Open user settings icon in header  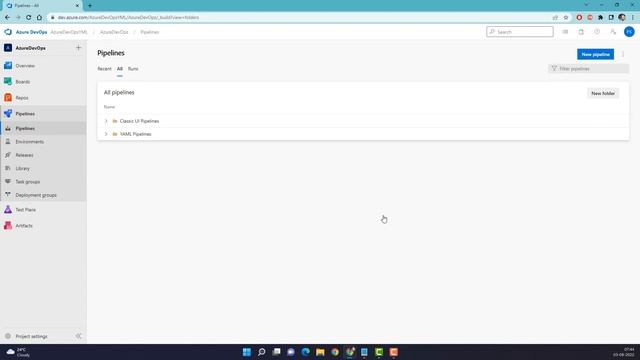click(x=613, y=32)
